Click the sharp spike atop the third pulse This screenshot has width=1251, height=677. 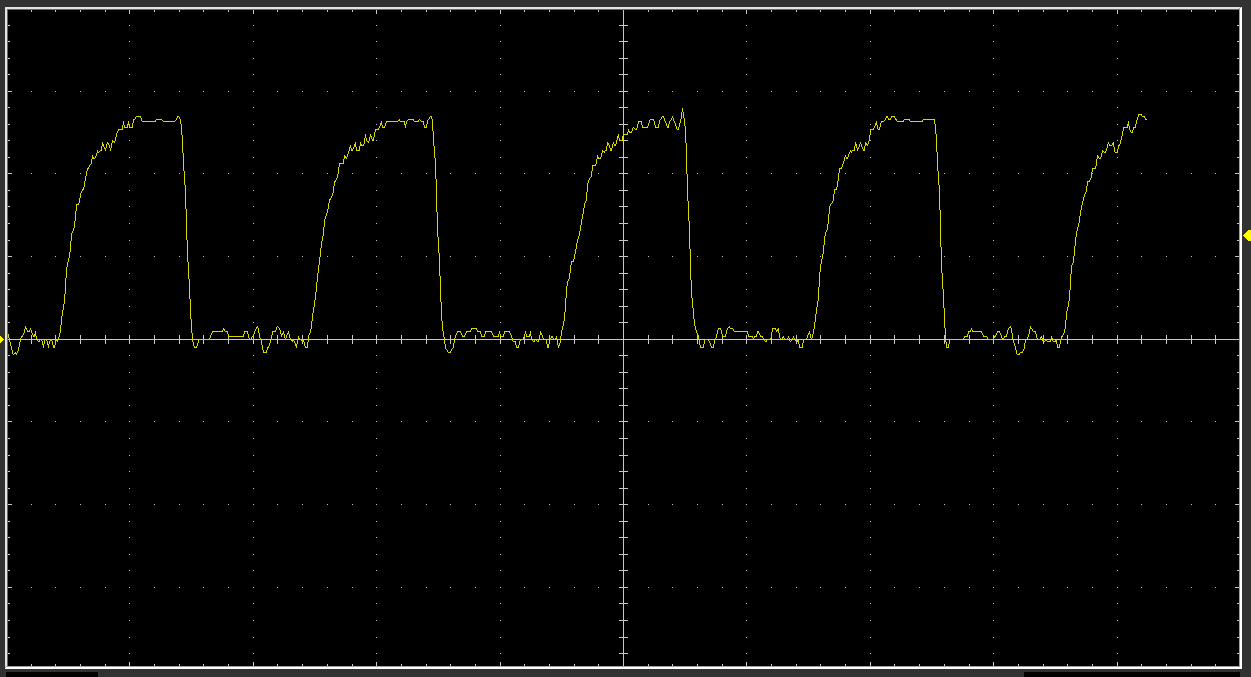683,110
